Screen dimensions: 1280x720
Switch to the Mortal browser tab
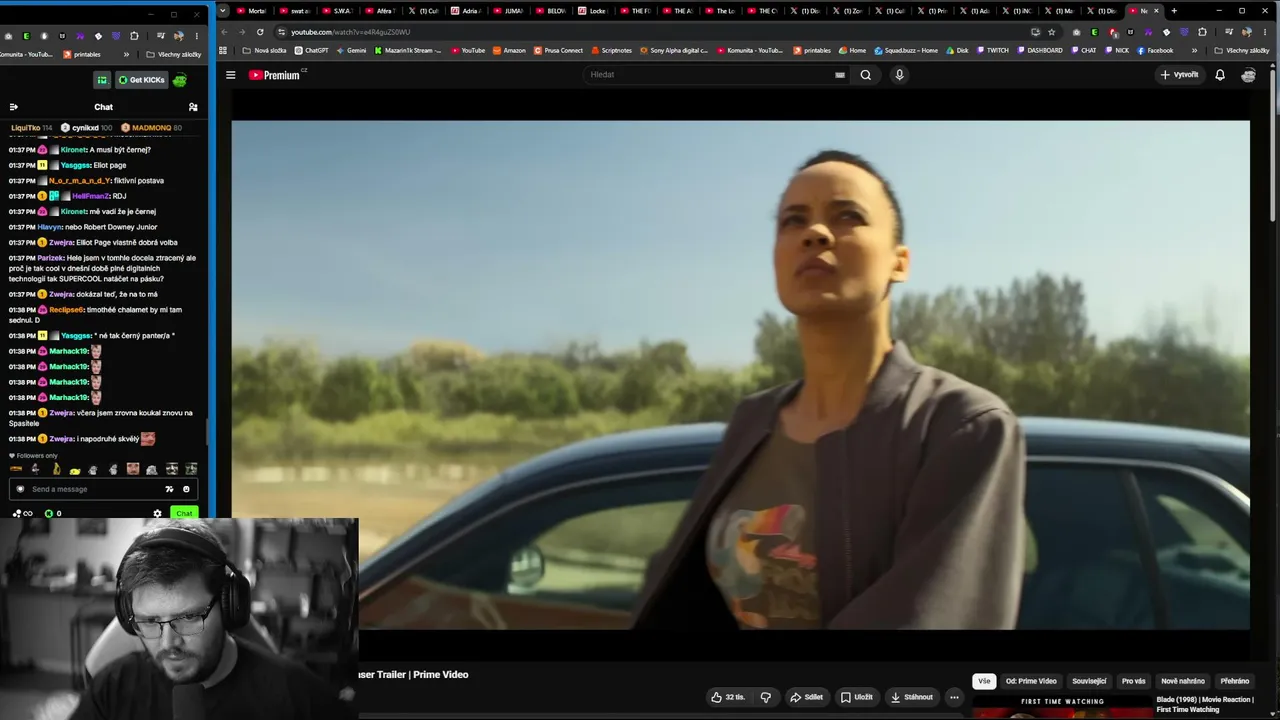(x=251, y=11)
